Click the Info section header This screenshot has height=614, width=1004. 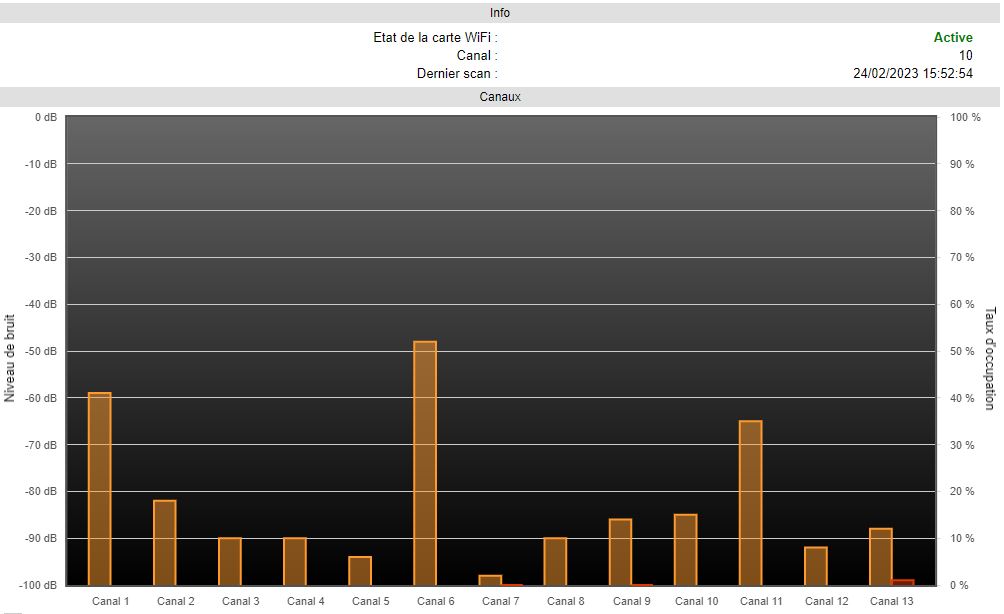tap(500, 13)
